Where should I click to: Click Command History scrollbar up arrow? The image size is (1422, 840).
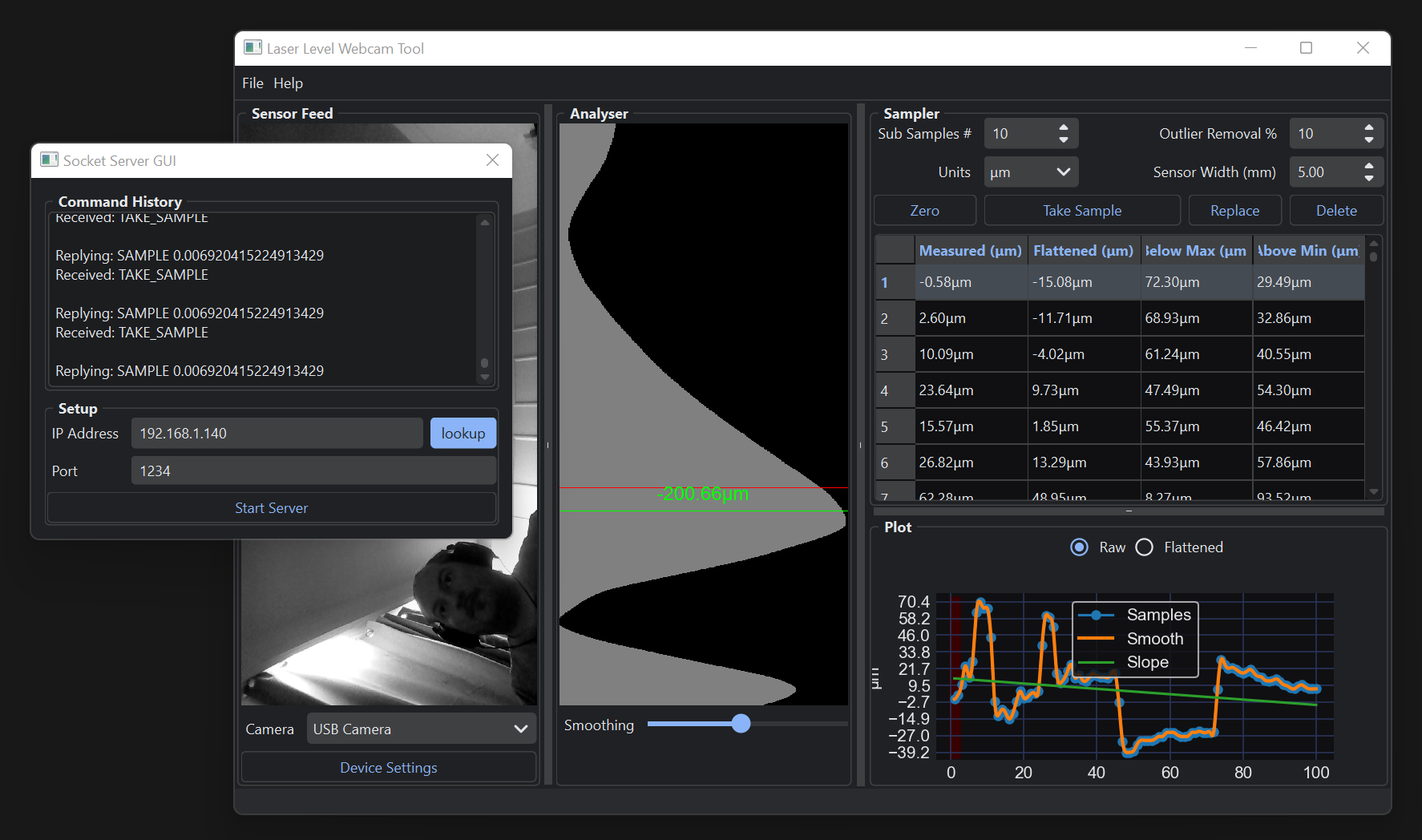coord(484,223)
